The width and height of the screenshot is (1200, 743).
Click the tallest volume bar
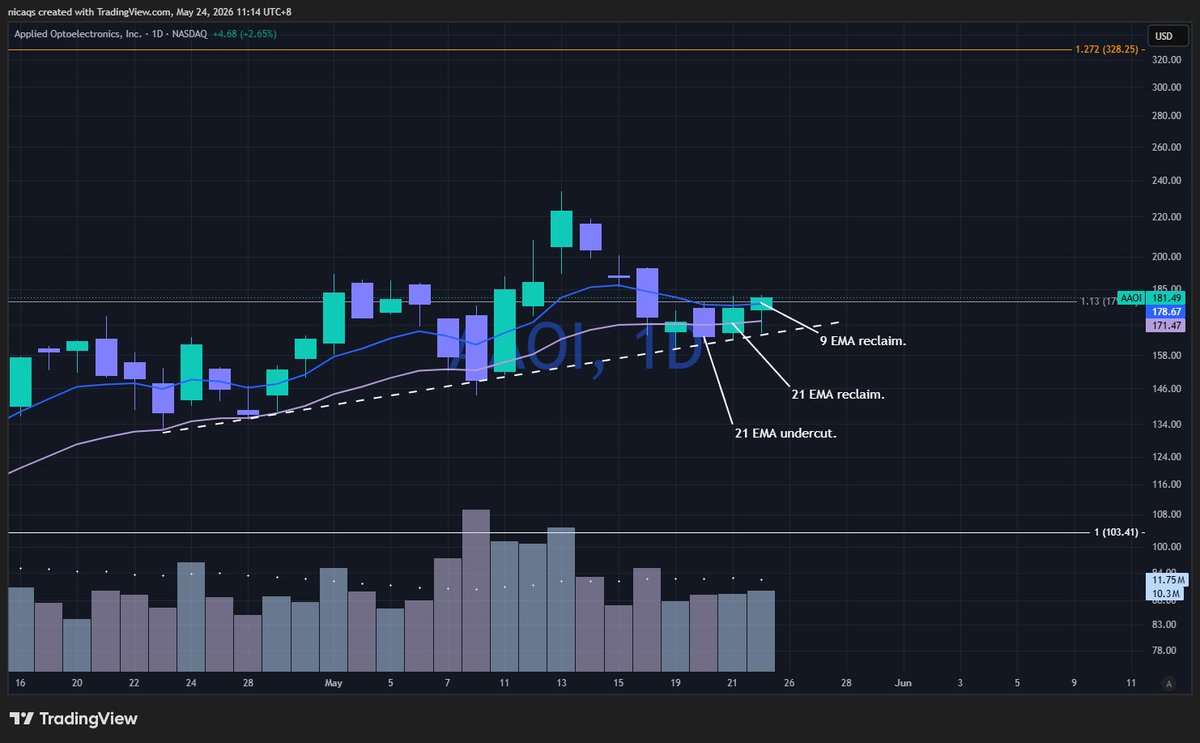(476, 590)
